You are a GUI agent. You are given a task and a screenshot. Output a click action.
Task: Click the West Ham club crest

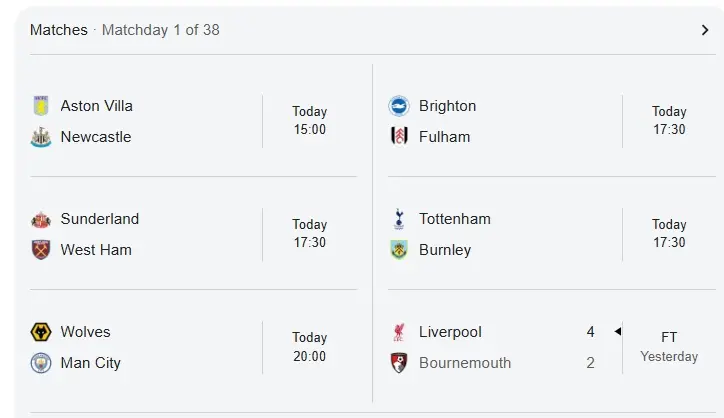pos(41,250)
